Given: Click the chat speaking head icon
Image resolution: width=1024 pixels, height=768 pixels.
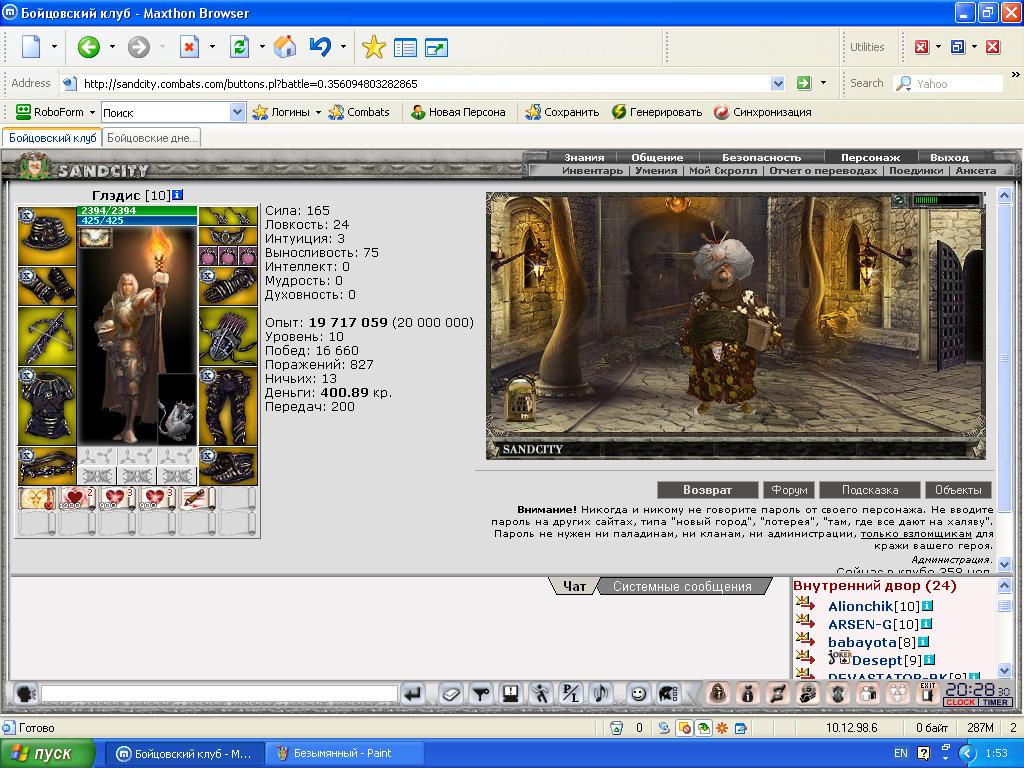Looking at the screenshot, I should 26,694.
